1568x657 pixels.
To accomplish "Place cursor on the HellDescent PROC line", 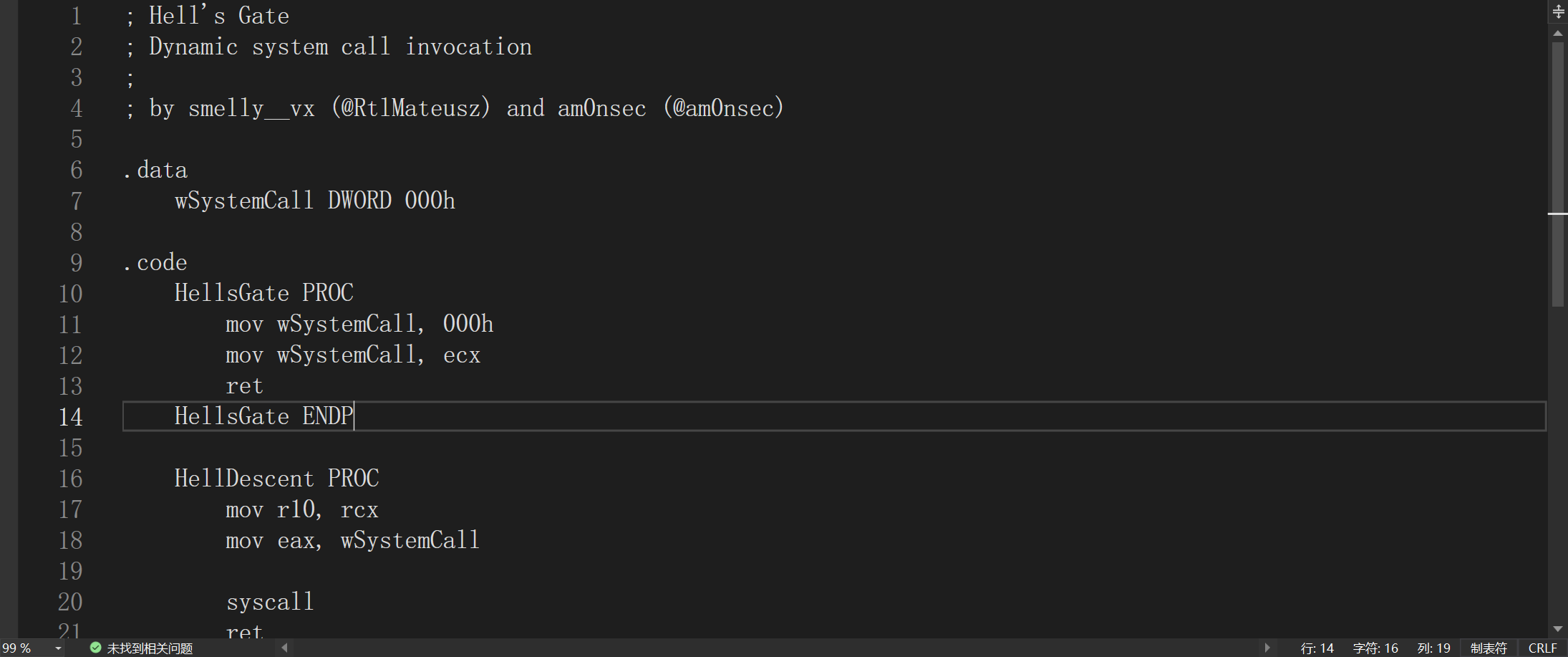I will 276,479.
